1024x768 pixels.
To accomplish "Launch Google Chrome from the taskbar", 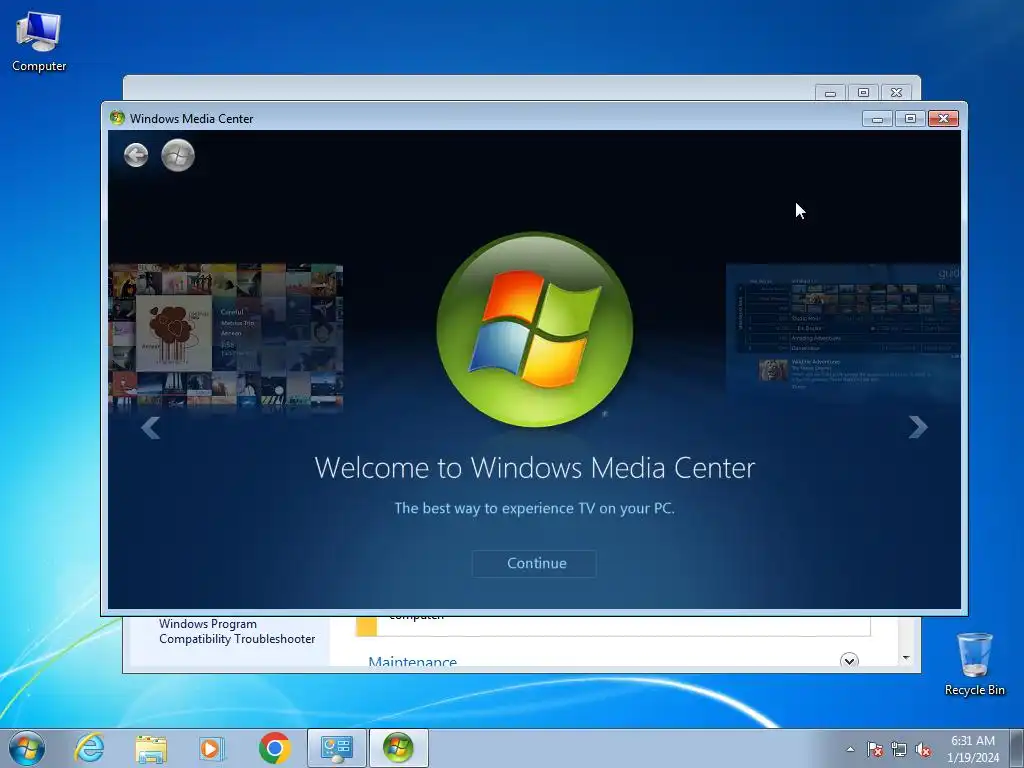I will [274, 748].
